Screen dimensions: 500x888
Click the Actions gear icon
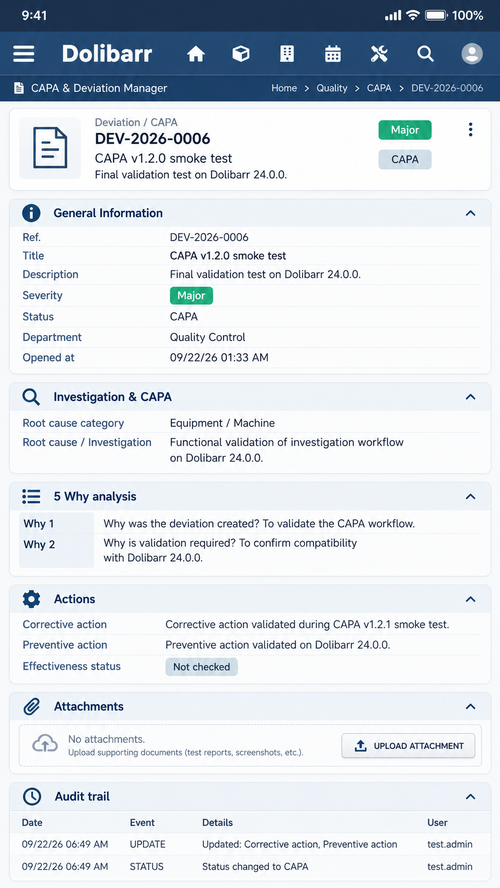click(x=31, y=599)
